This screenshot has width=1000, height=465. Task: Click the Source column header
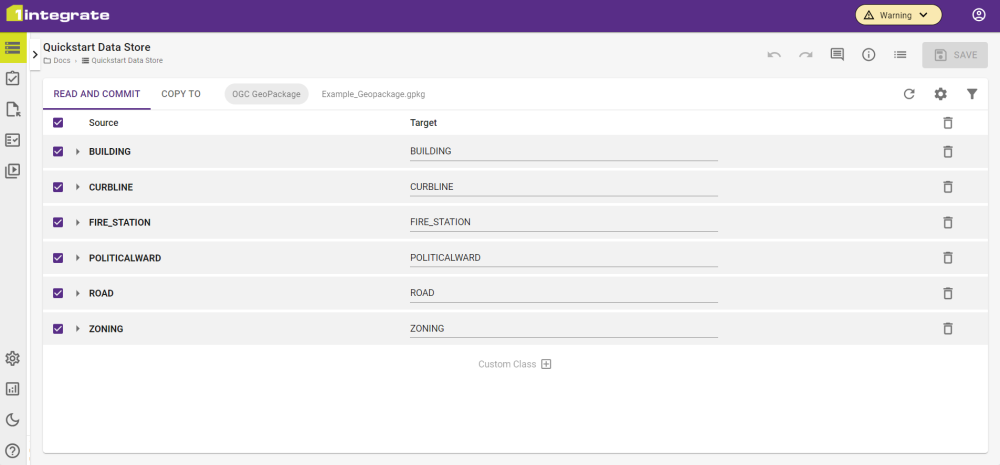103,122
